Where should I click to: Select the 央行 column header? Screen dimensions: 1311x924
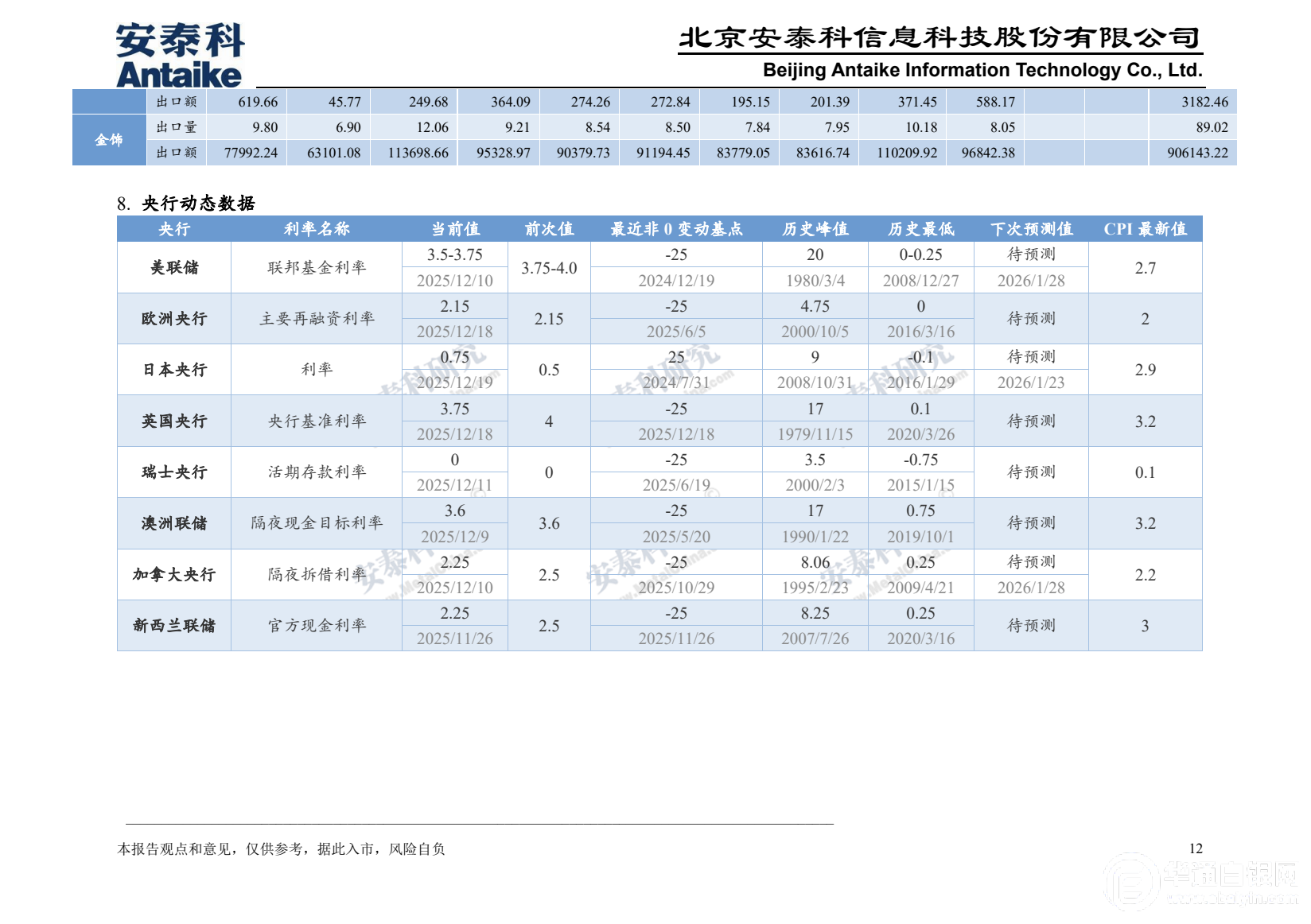(174, 229)
